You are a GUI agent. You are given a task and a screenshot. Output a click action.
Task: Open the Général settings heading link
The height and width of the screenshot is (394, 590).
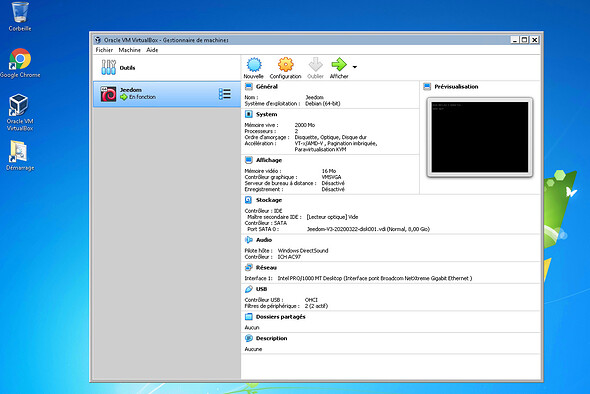(x=267, y=87)
